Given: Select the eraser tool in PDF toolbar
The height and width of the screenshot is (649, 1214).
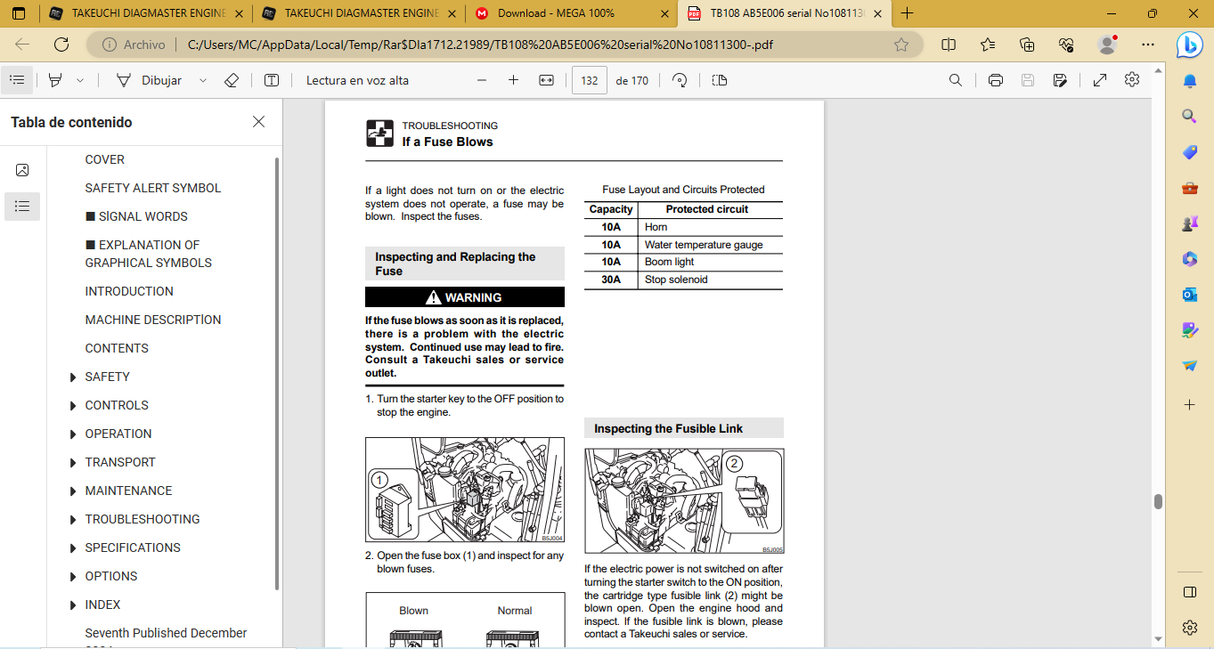Looking at the screenshot, I should [231, 80].
